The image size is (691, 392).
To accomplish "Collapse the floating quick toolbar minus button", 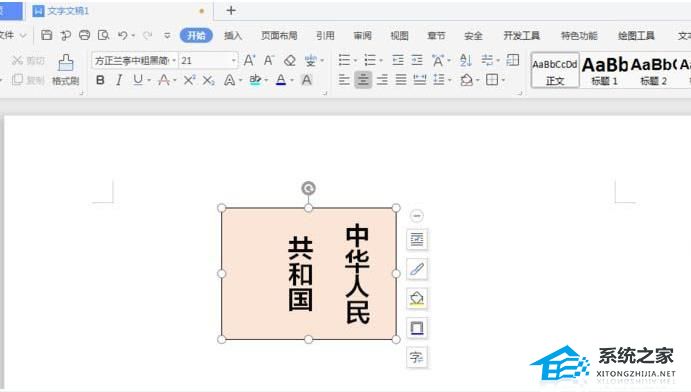I will point(416,216).
